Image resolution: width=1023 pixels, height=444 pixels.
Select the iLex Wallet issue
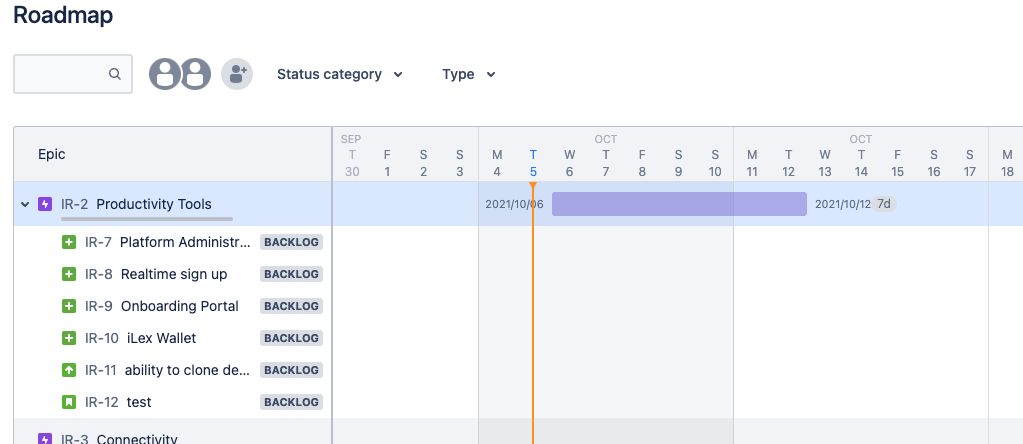tap(162, 338)
